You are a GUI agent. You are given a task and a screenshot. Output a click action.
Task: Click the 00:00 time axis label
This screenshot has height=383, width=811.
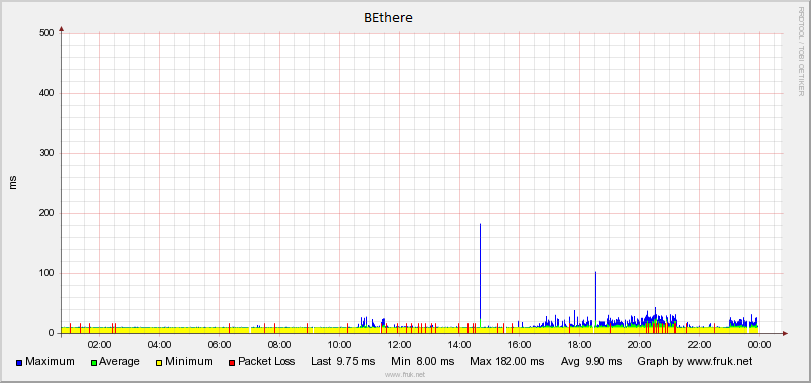click(759, 344)
